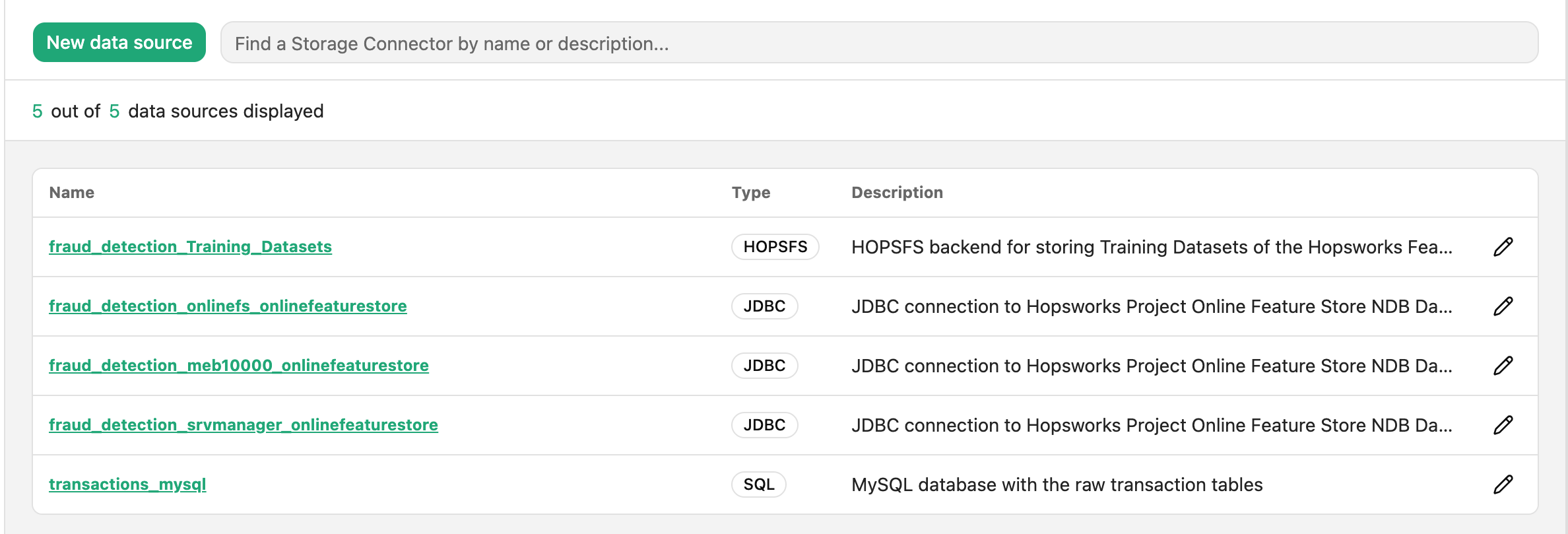The height and width of the screenshot is (534, 1568).
Task: Edit fraud_detection_meb10000_onlinefeaturestore via pencil icon
Action: (x=1503, y=366)
